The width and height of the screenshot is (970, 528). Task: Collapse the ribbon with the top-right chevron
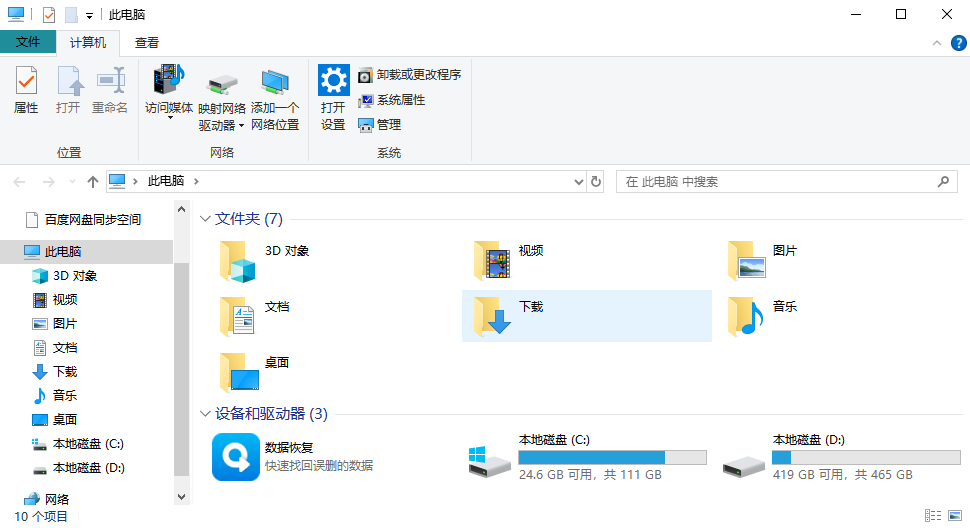(x=937, y=43)
